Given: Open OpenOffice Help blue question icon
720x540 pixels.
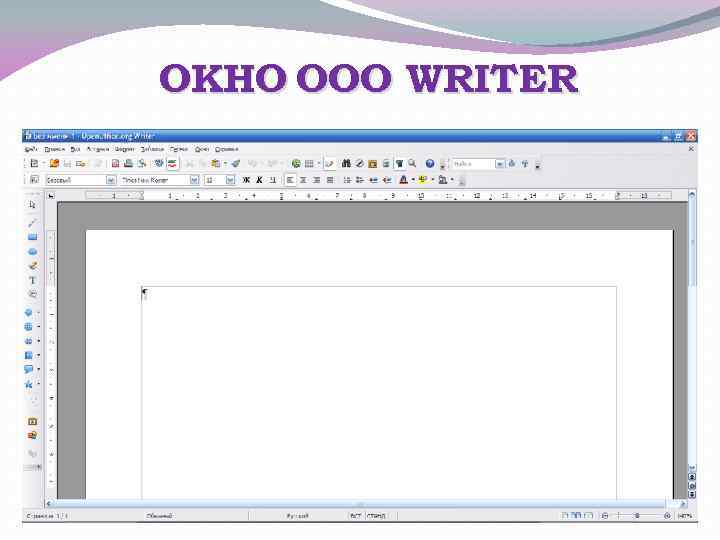Looking at the screenshot, I should 430,163.
